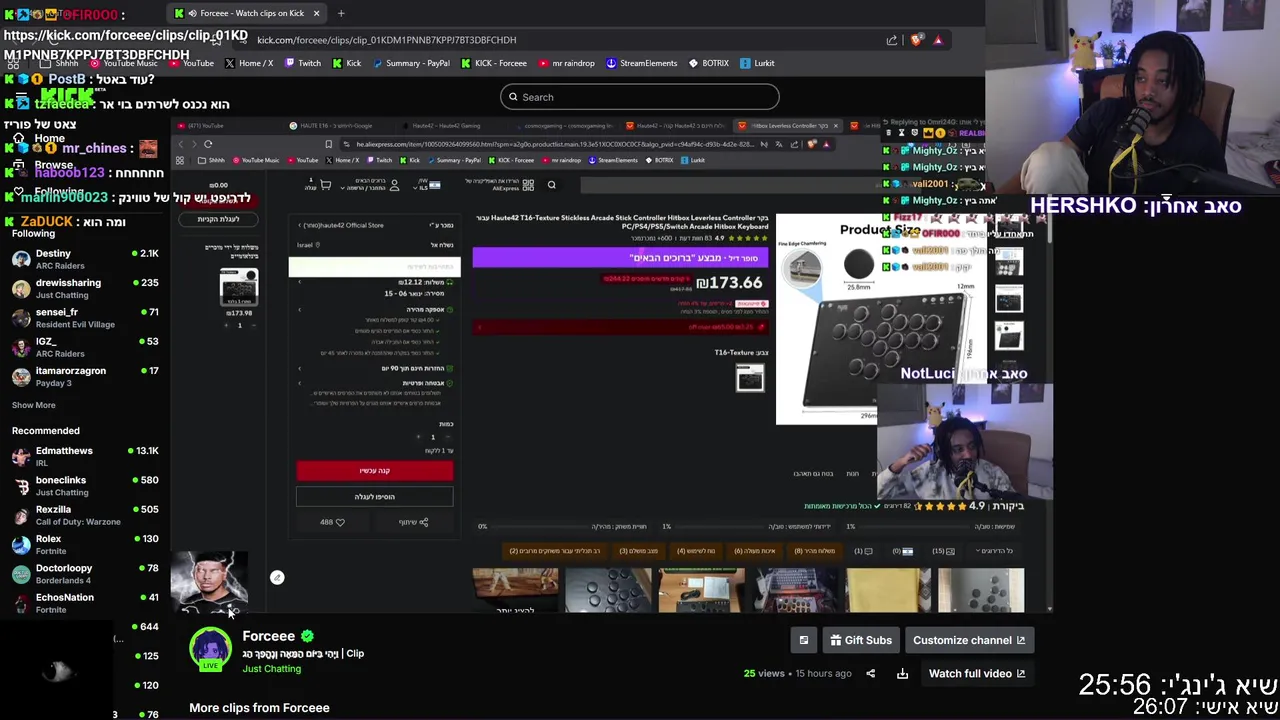Click the share page icon in address bar
This screenshot has height=720, width=1280.
892,40
